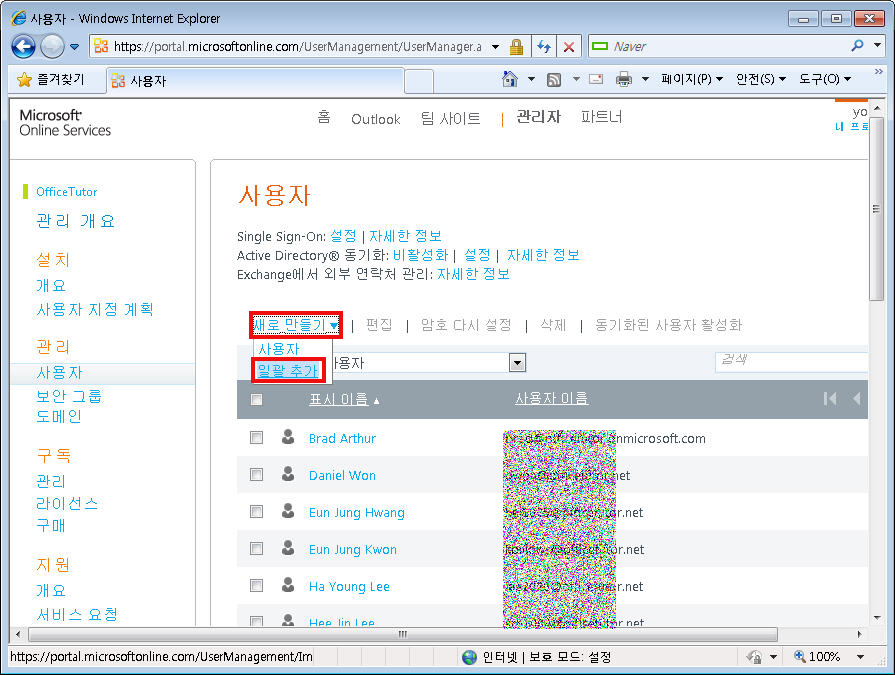Image resolution: width=895 pixels, height=675 pixels.
Task: Click the Read Mail envelope icon
Action: click(x=596, y=79)
